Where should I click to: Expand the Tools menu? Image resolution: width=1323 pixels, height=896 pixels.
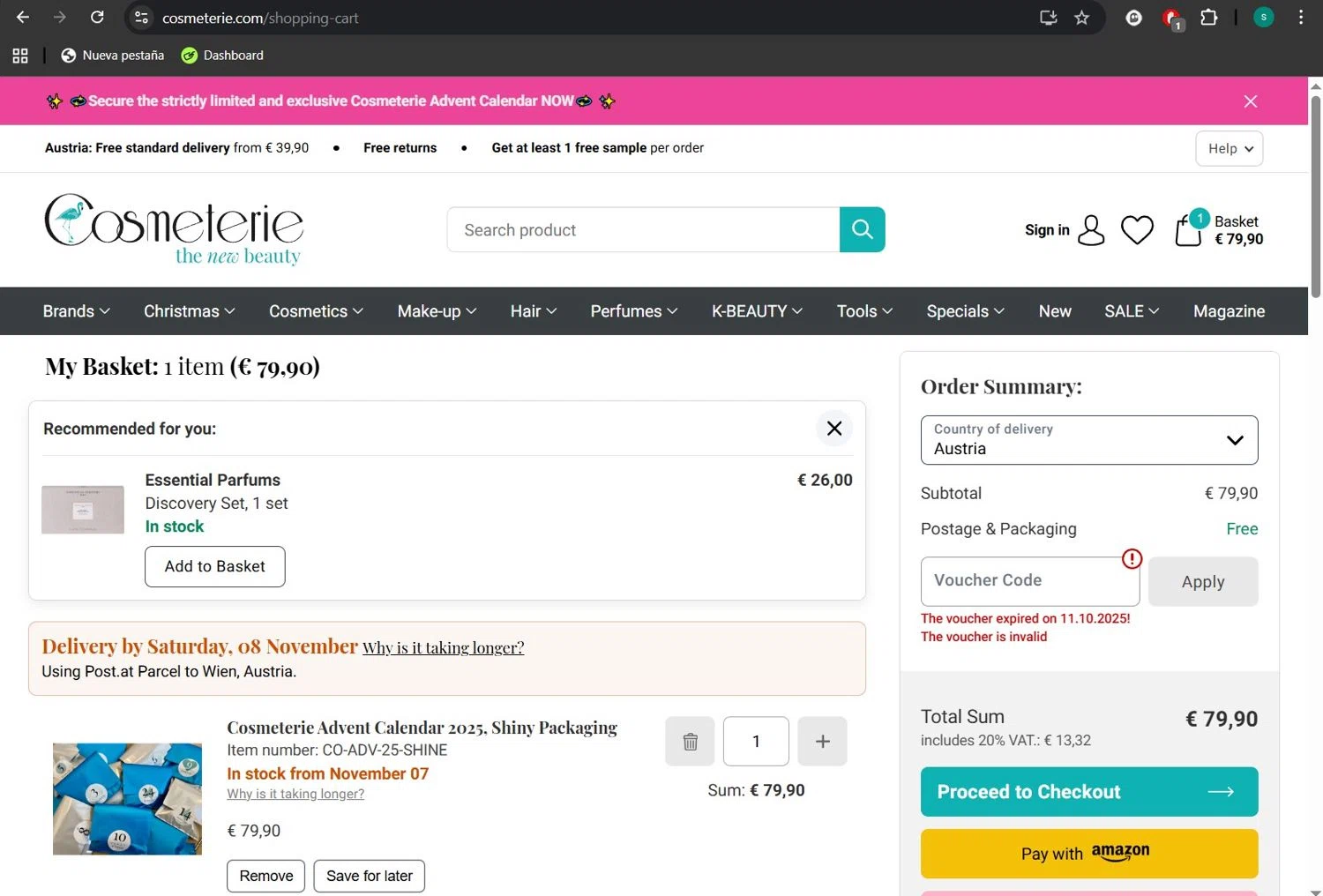864,311
